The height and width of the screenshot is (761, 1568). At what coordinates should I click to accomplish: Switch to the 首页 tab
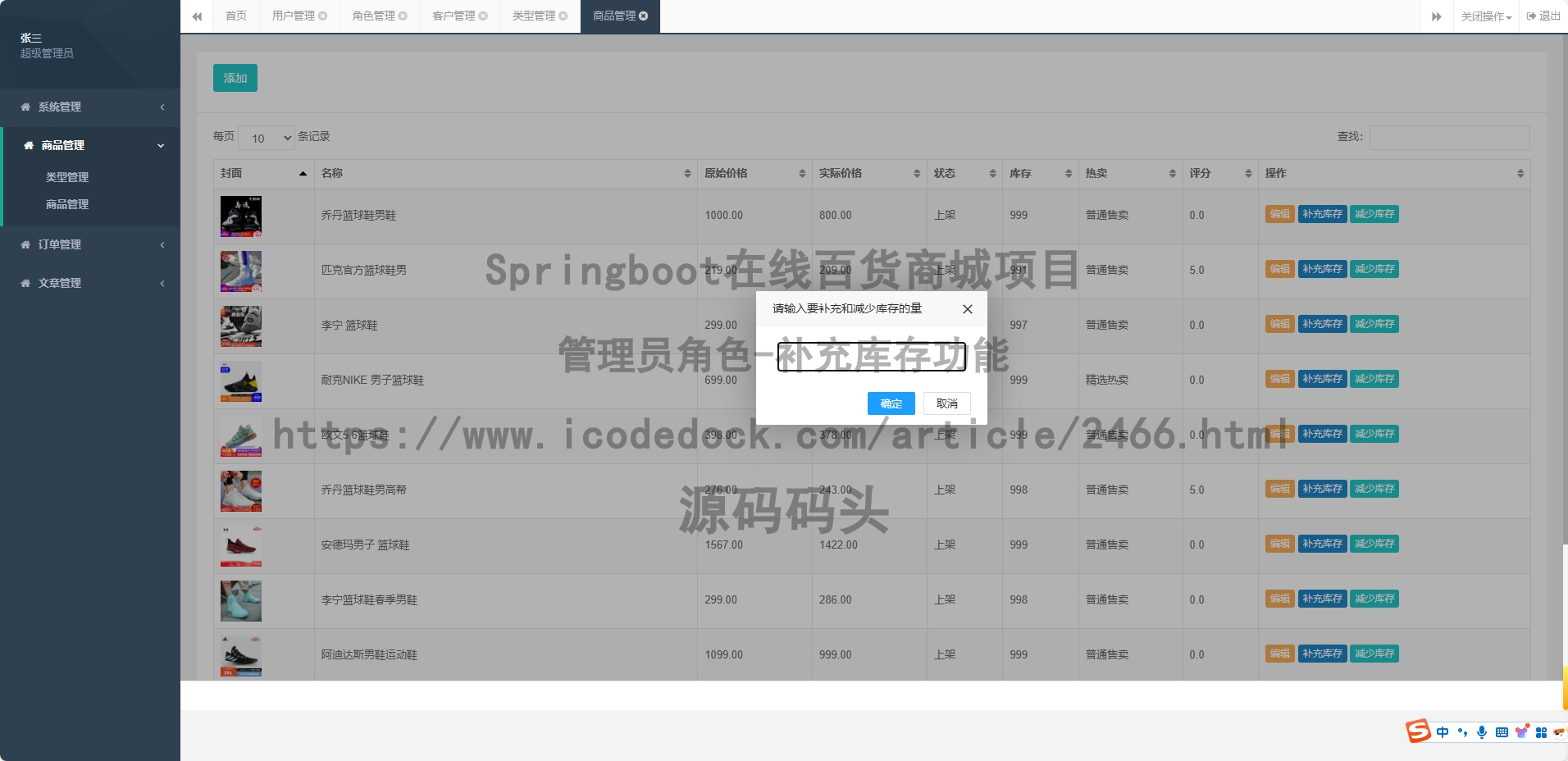click(x=236, y=16)
